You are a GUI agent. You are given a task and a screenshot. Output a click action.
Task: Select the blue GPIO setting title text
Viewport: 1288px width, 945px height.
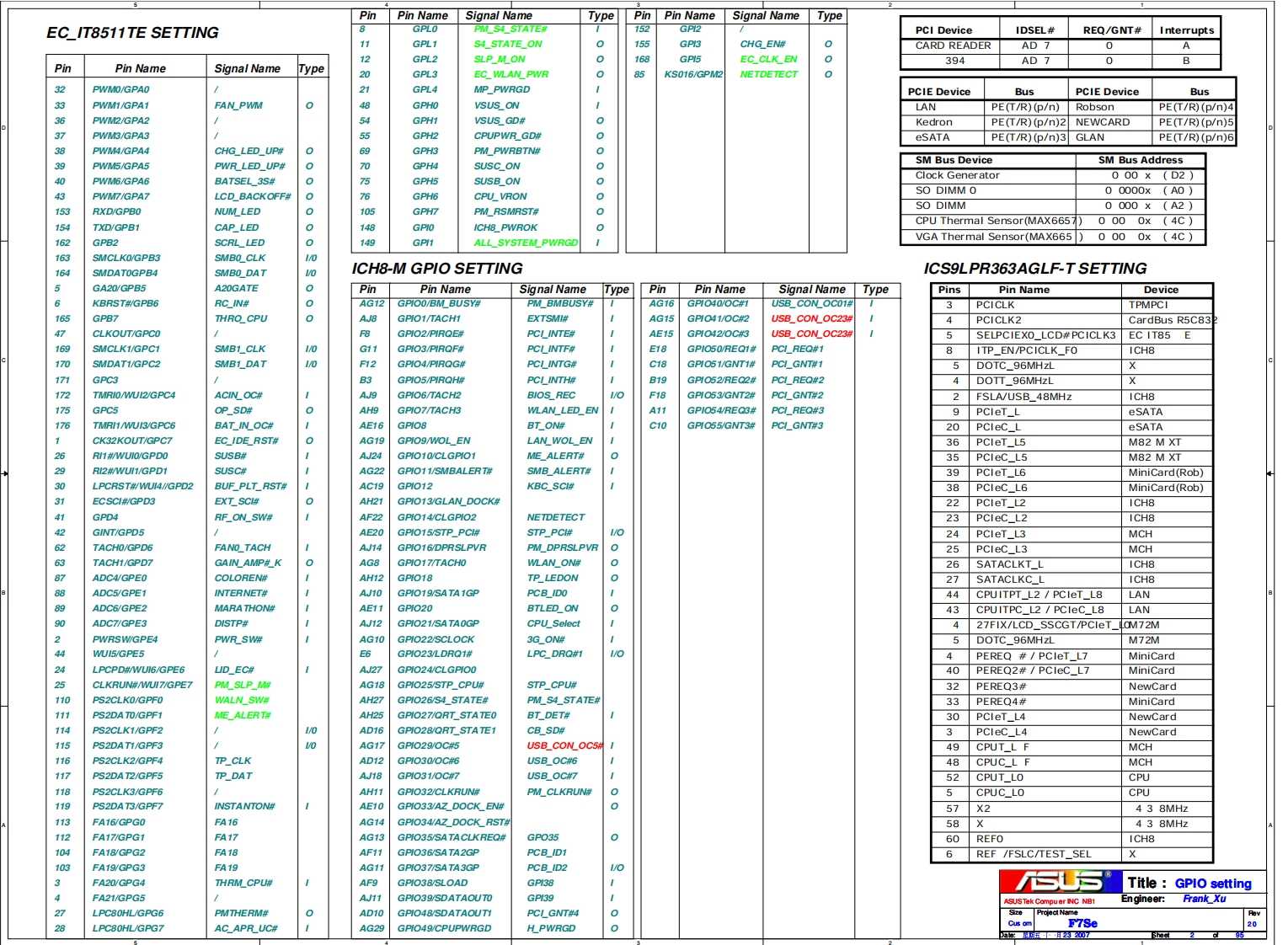tap(1212, 884)
